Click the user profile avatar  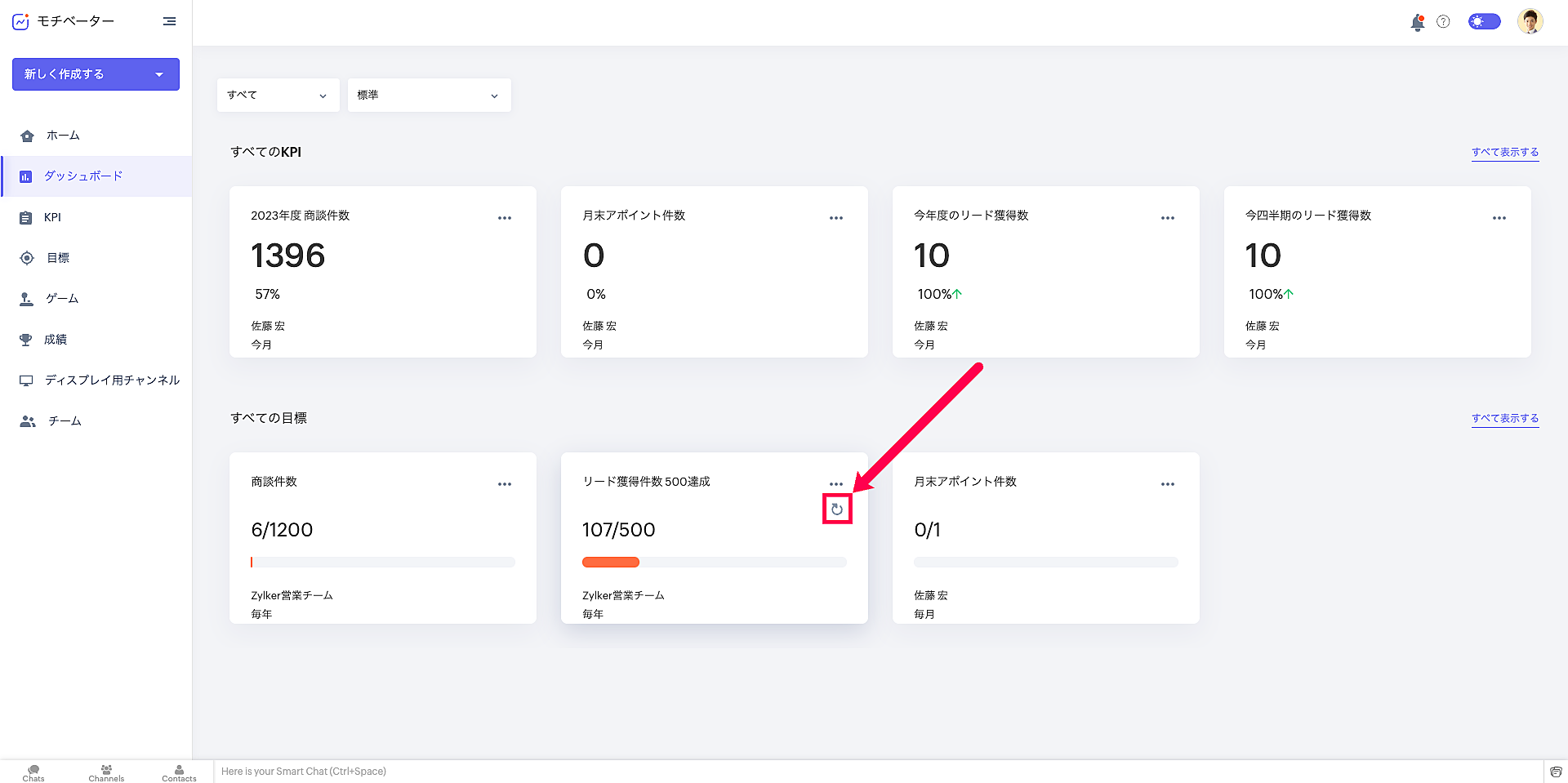[1530, 22]
